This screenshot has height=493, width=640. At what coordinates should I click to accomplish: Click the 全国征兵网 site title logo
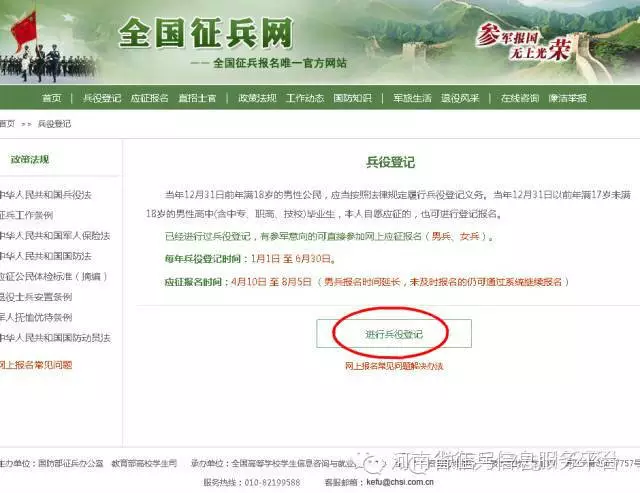click(x=206, y=33)
